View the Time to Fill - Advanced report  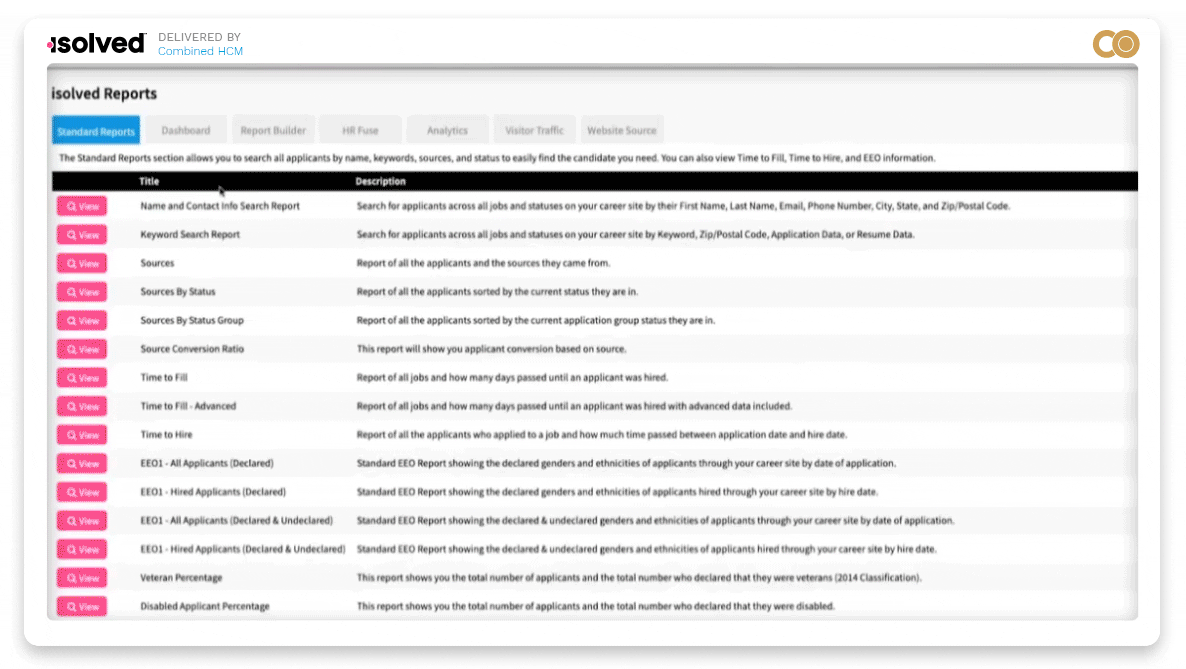(x=82, y=406)
